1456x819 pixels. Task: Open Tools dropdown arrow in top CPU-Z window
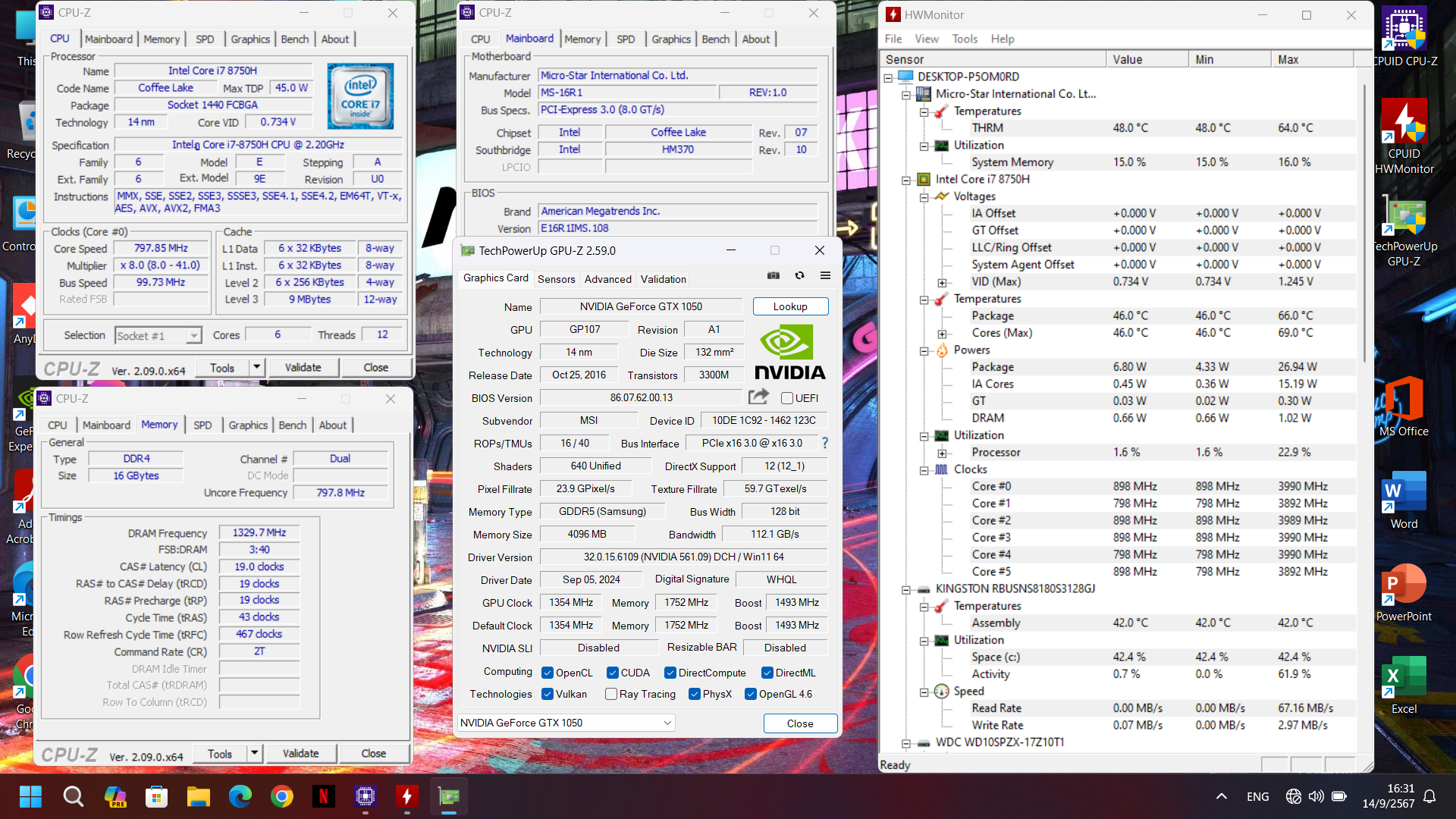257,367
